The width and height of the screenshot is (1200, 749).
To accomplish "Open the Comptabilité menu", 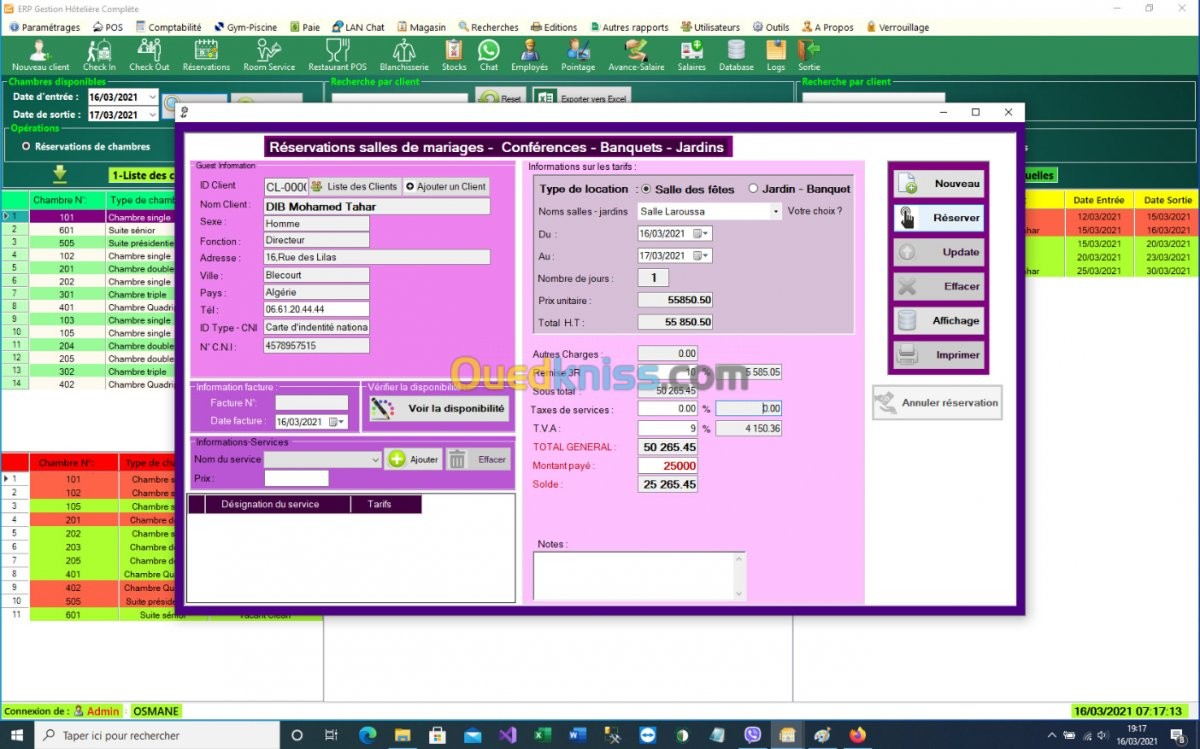I will tap(168, 27).
